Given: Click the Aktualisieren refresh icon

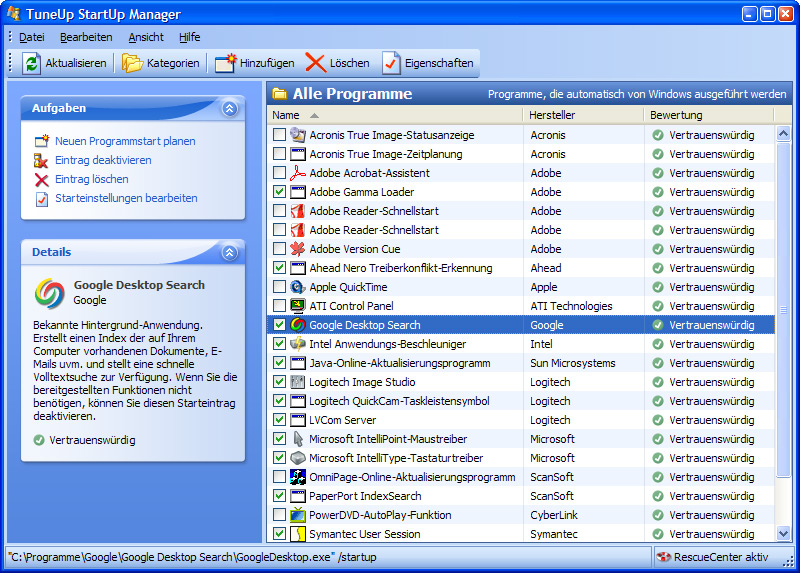Looking at the screenshot, I should [x=31, y=63].
